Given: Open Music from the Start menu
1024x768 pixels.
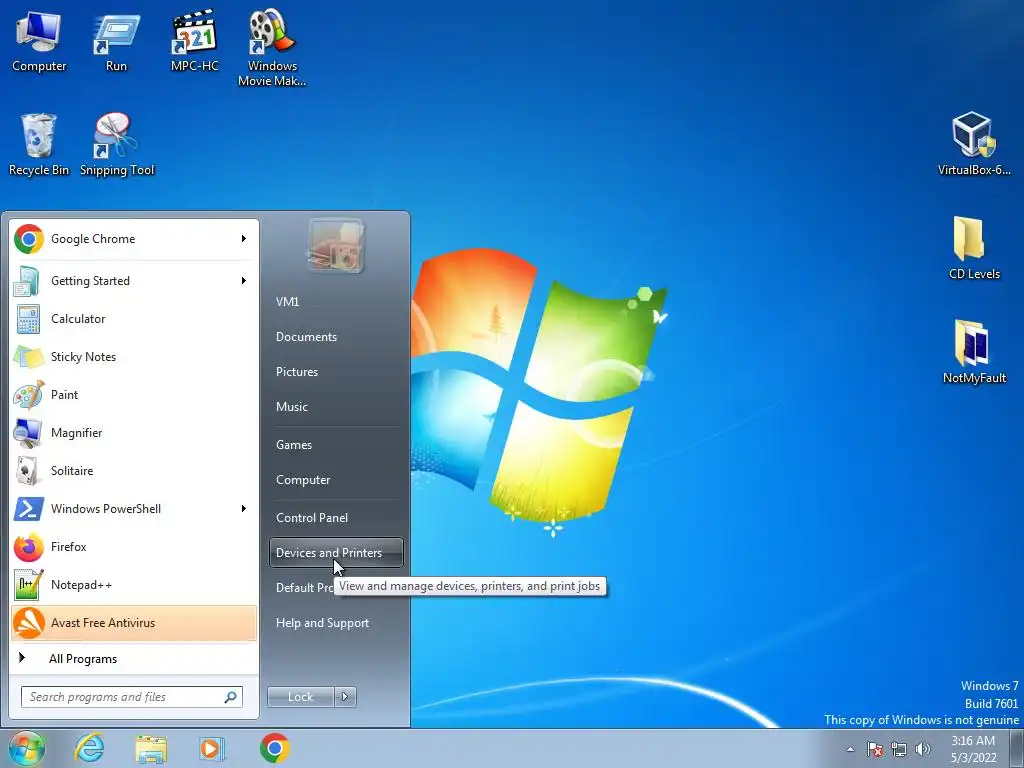Looking at the screenshot, I should (x=336, y=407).
